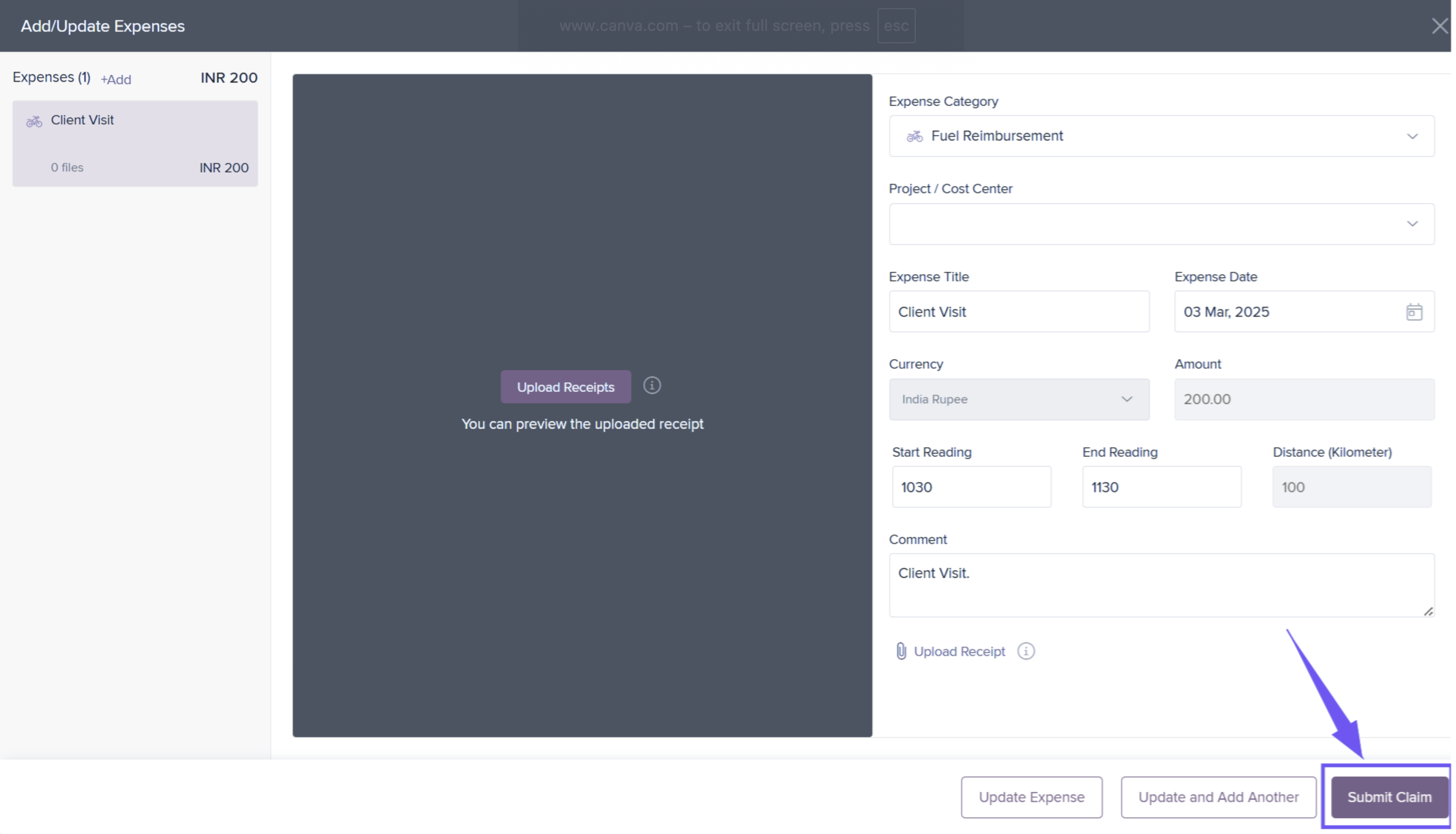The width and height of the screenshot is (1456, 834).
Task: Click the Expense Title input field
Action: [1019, 312]
